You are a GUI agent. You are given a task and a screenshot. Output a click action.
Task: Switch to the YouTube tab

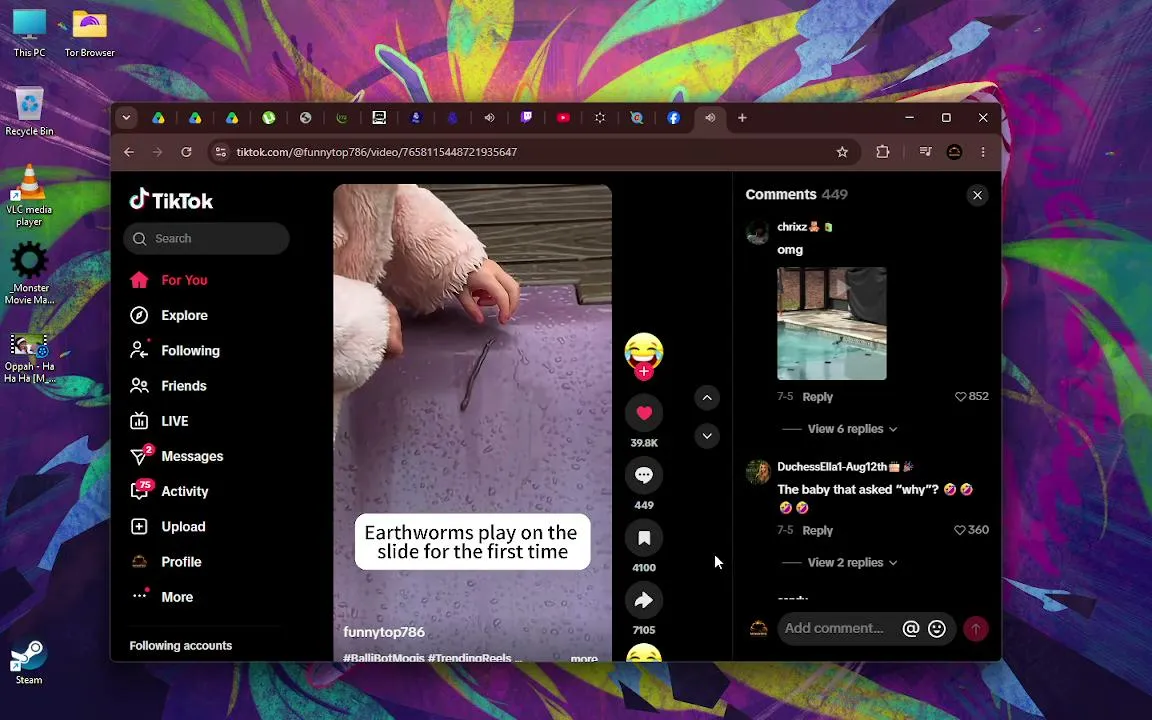coord(564,118)
